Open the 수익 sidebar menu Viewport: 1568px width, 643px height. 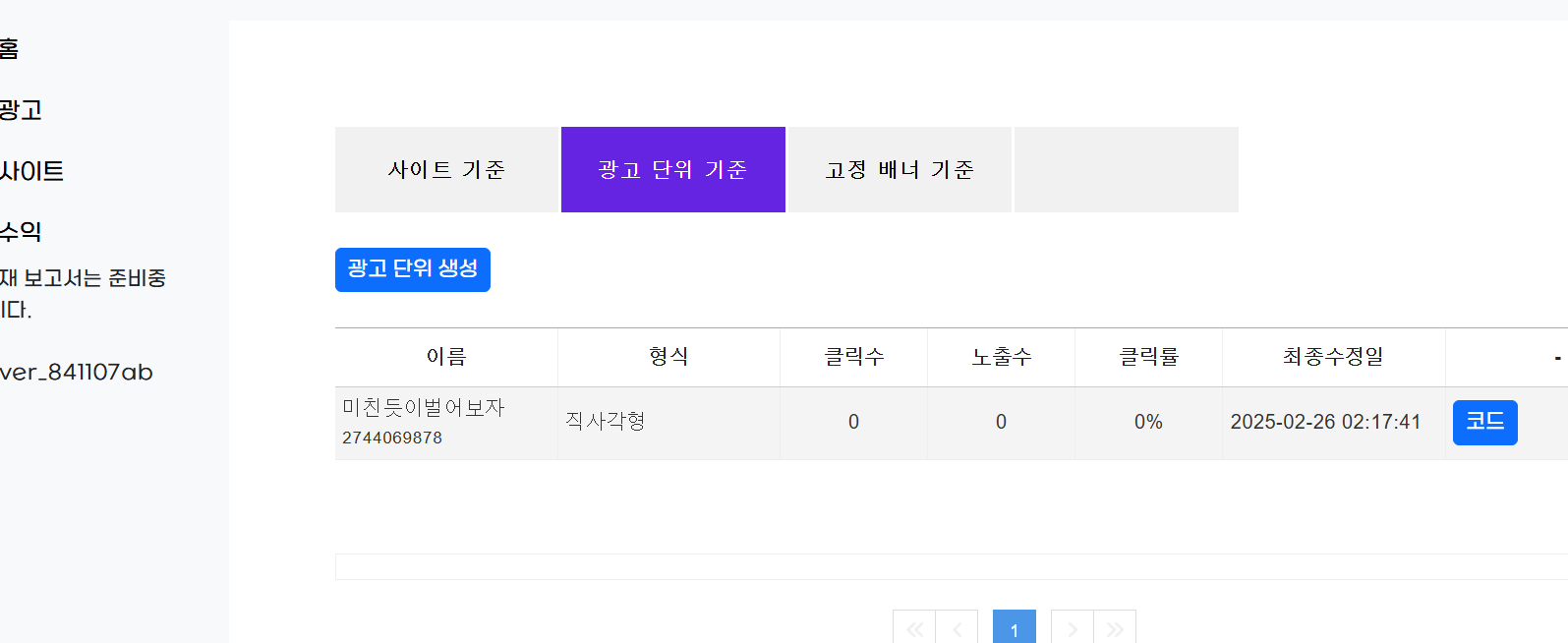pyautogui.click(x=21, y=232)
